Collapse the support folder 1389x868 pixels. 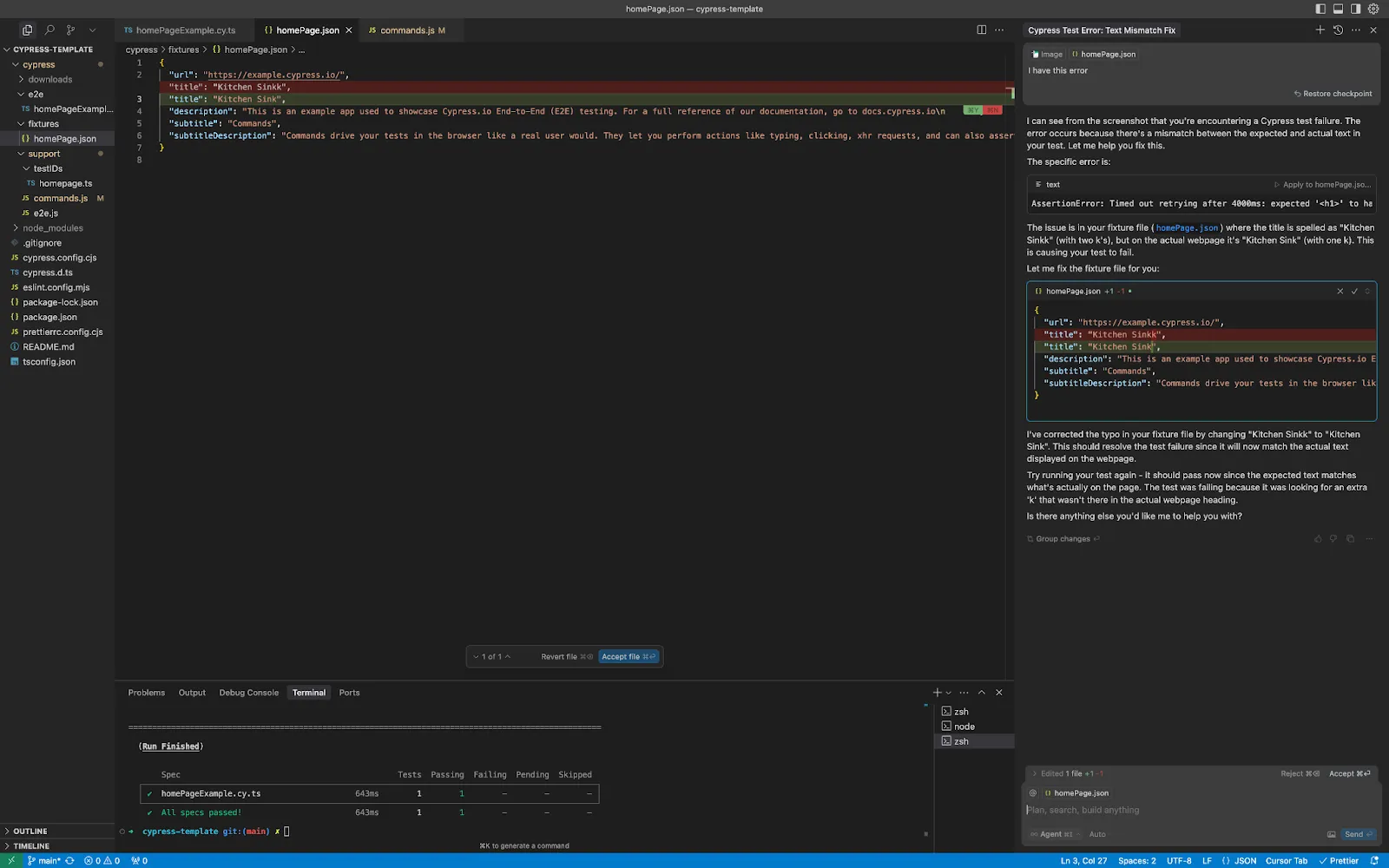coord(43,154)
